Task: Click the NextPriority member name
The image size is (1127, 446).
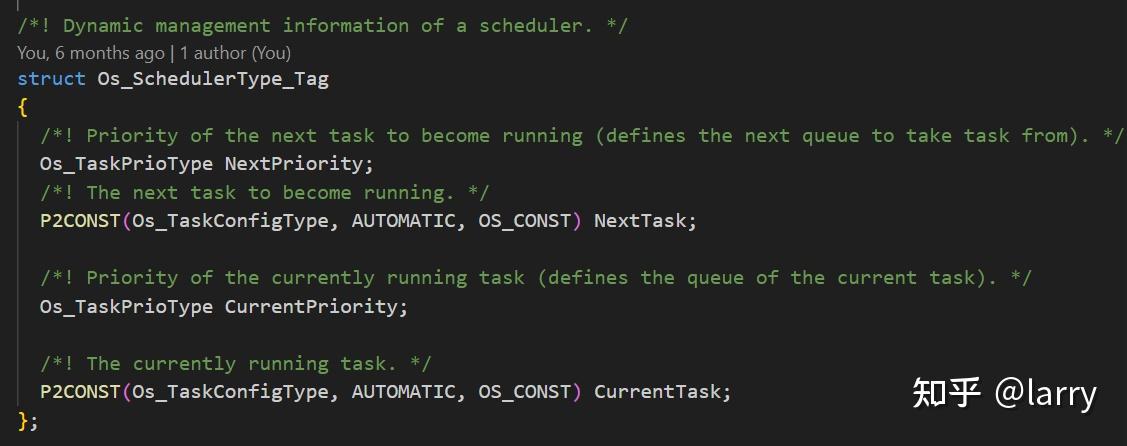Action: click(299, 164)
